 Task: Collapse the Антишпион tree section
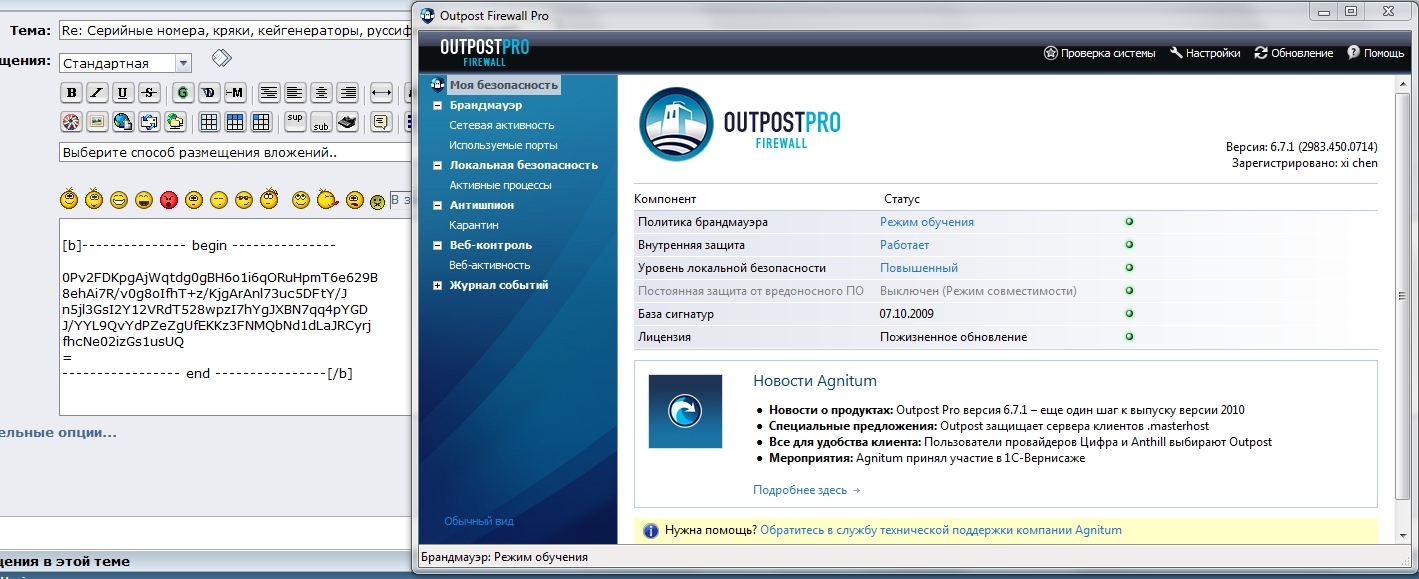(x=437, y=205)
